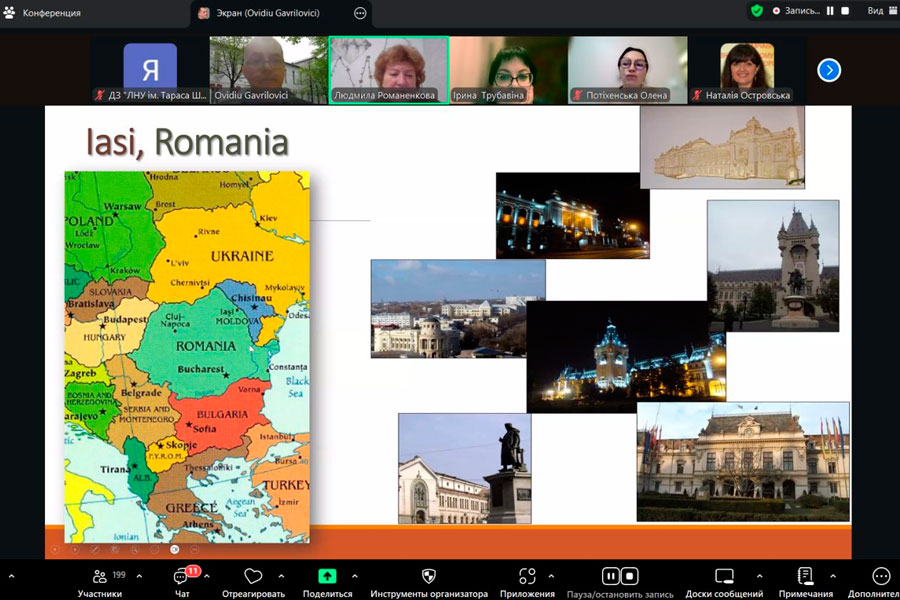Pause the recording in the bottom toolbar

609,576
